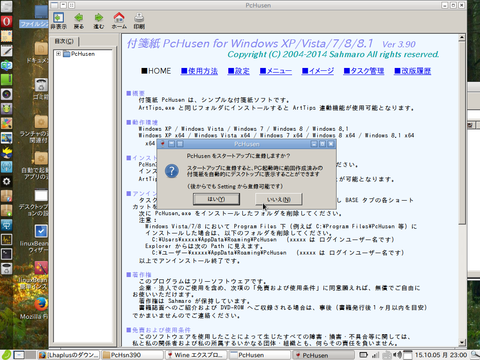Open the image viewer dock icon
480x360 pixels.
coord(6,138)
